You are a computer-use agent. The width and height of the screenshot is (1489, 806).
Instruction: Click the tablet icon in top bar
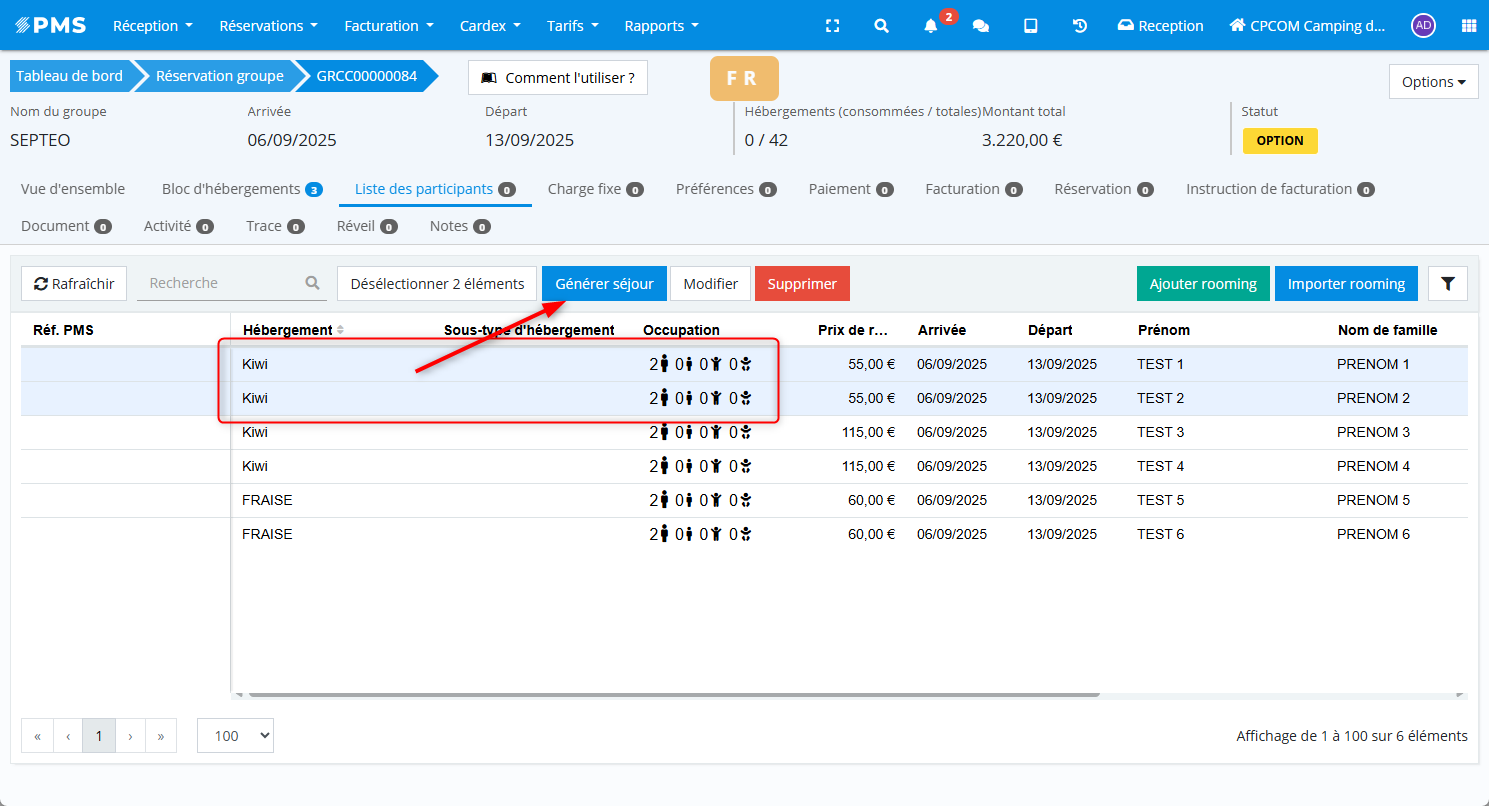tap(1030, 26)
